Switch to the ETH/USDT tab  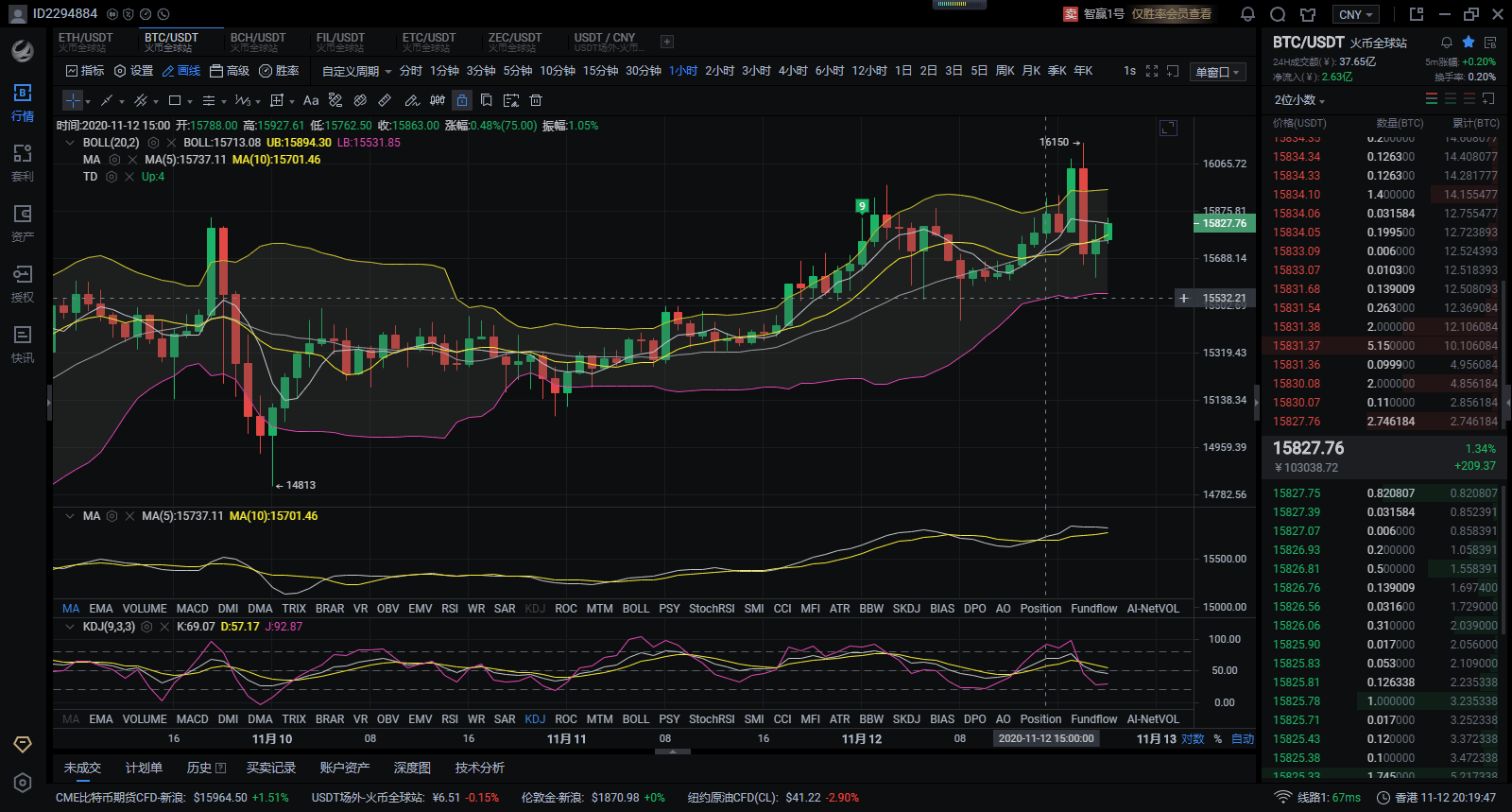click(85, 42)
